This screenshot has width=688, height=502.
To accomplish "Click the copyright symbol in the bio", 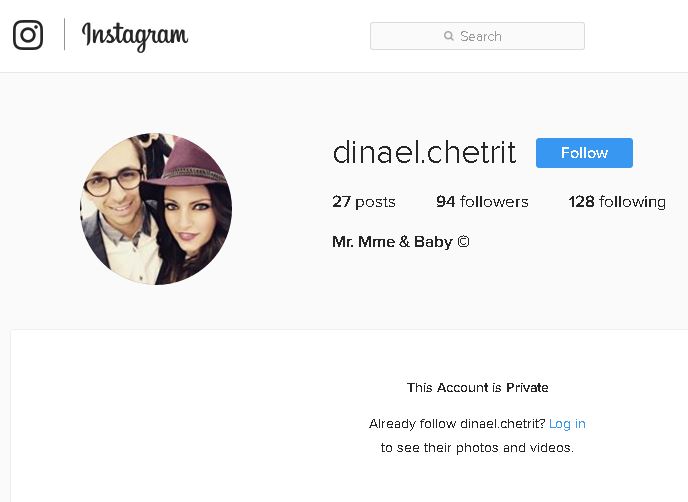I will click(463, 241).
